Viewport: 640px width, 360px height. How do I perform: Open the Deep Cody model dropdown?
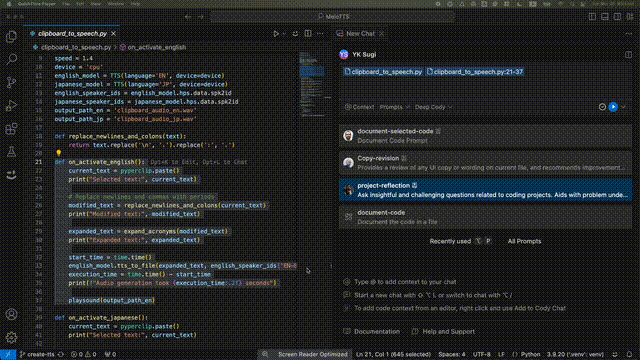point(433,107)
